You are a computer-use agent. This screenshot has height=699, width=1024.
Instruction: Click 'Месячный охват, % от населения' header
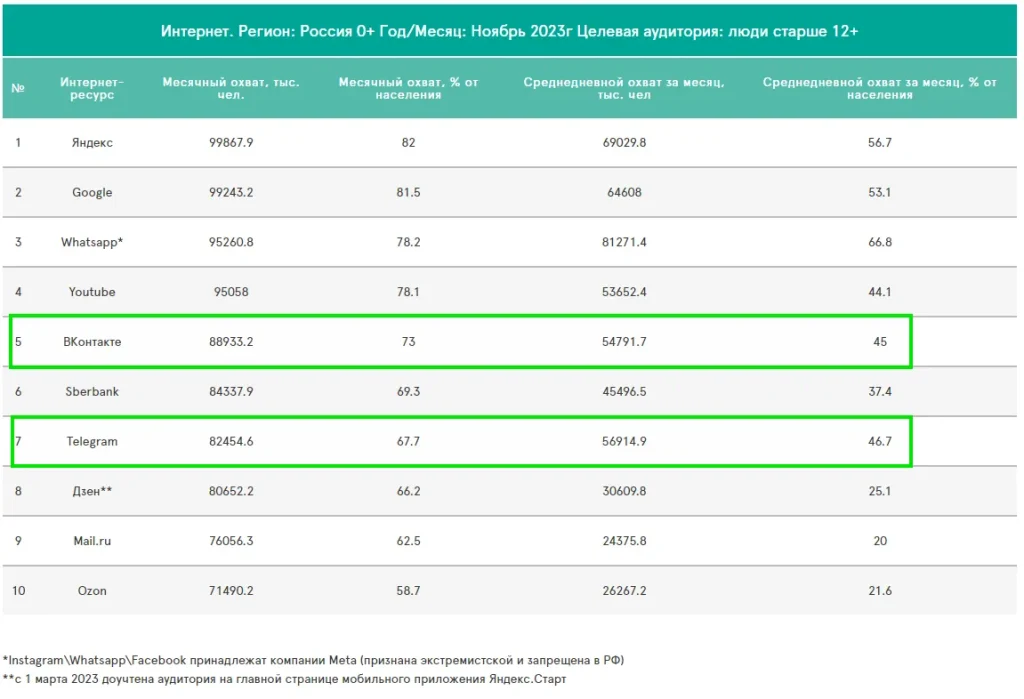pos(408,88)
